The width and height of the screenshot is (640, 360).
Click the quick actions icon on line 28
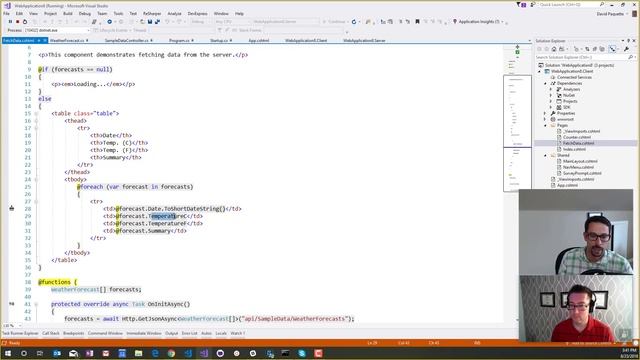coord(11,209)
